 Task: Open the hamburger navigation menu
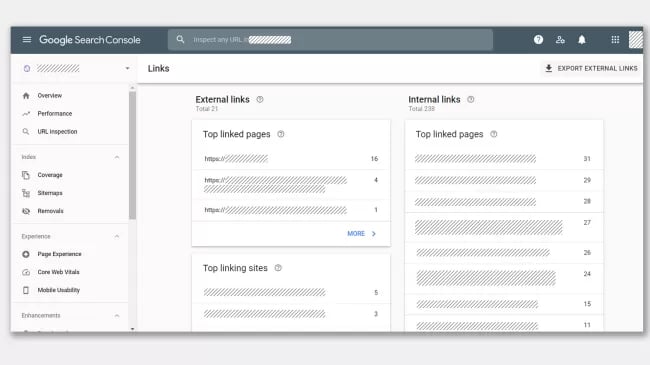[27, 40]
